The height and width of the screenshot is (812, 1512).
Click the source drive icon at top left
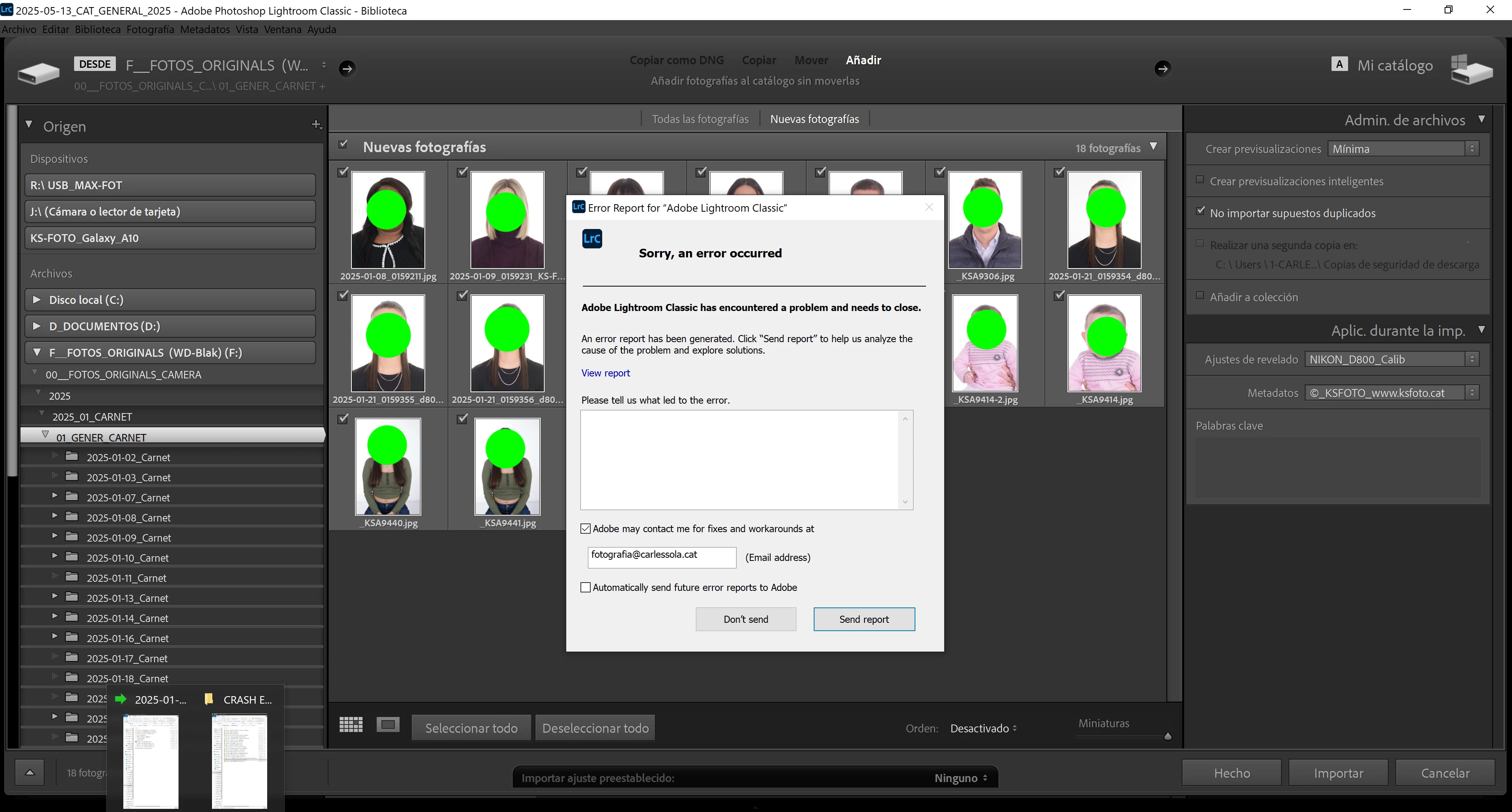[39, 73]
